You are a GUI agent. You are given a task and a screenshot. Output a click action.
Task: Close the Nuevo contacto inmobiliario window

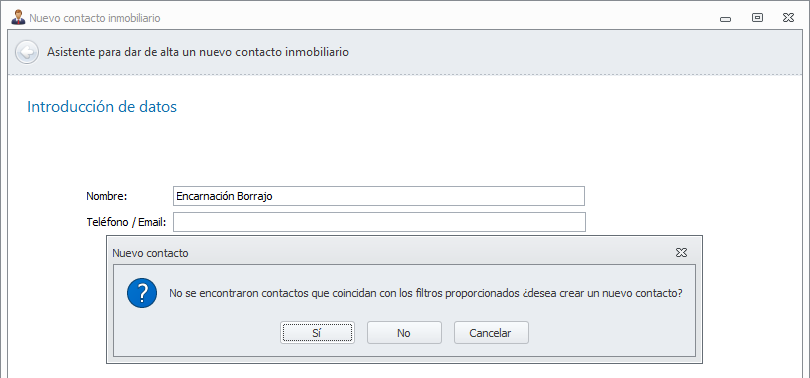pyautogui.click(x=788, y=18)
